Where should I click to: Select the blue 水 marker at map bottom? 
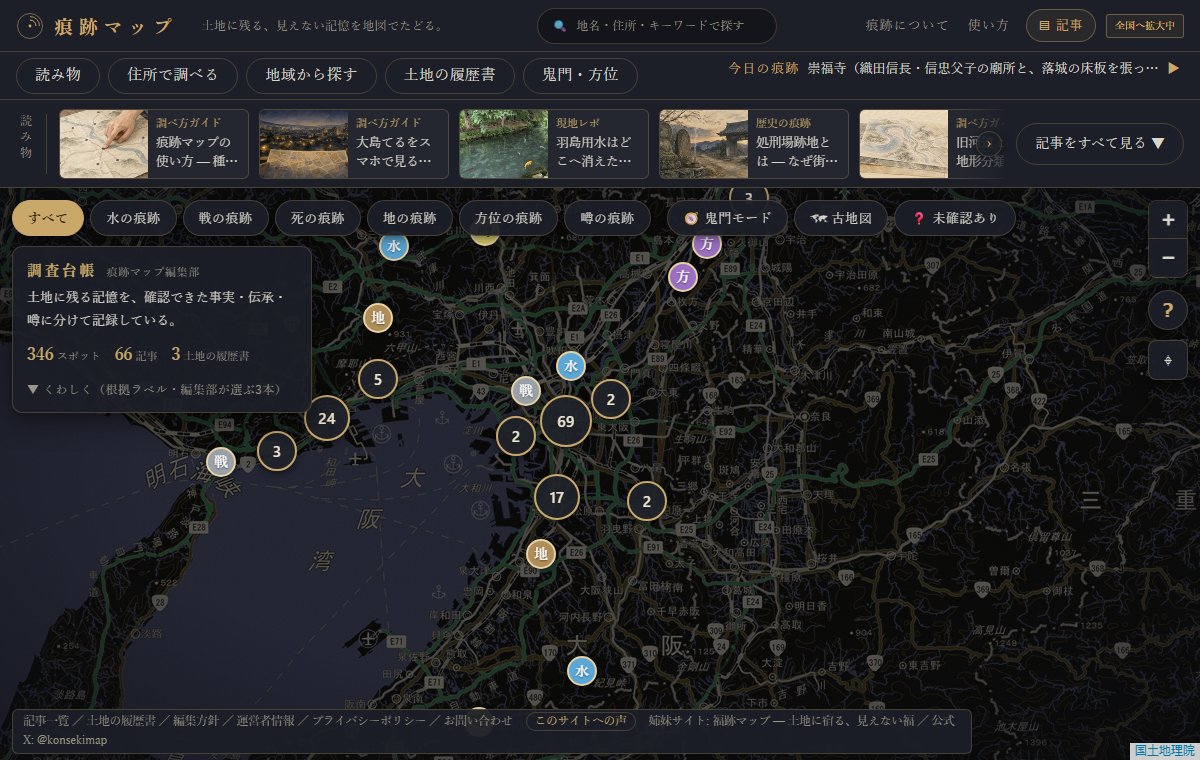581,671
